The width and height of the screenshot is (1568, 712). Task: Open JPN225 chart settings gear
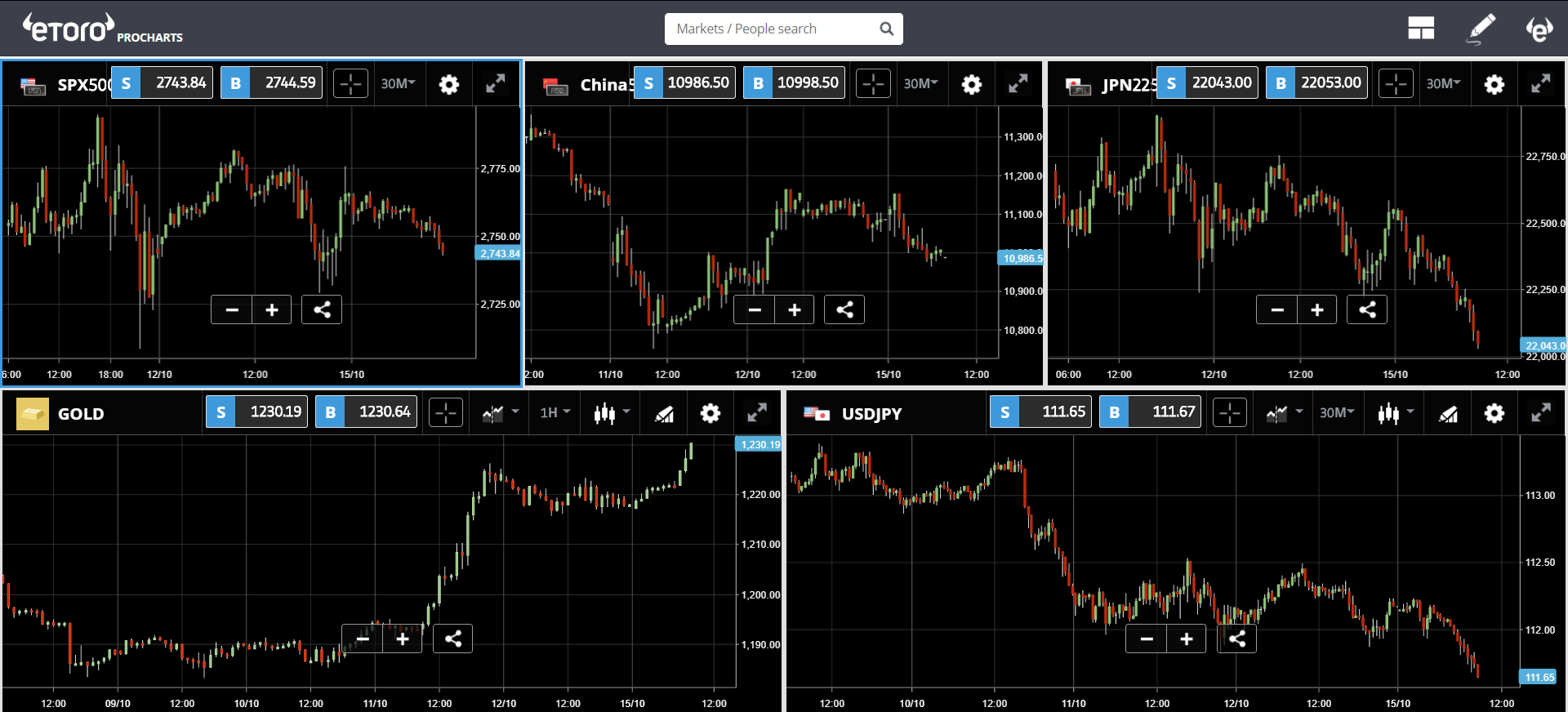coord(1494,84)
